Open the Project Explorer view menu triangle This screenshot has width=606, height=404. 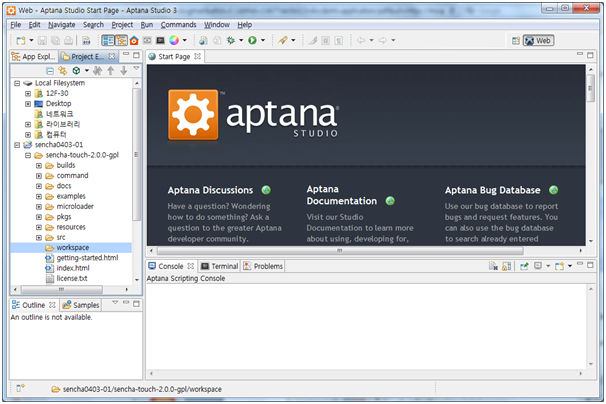coord(136,68)
